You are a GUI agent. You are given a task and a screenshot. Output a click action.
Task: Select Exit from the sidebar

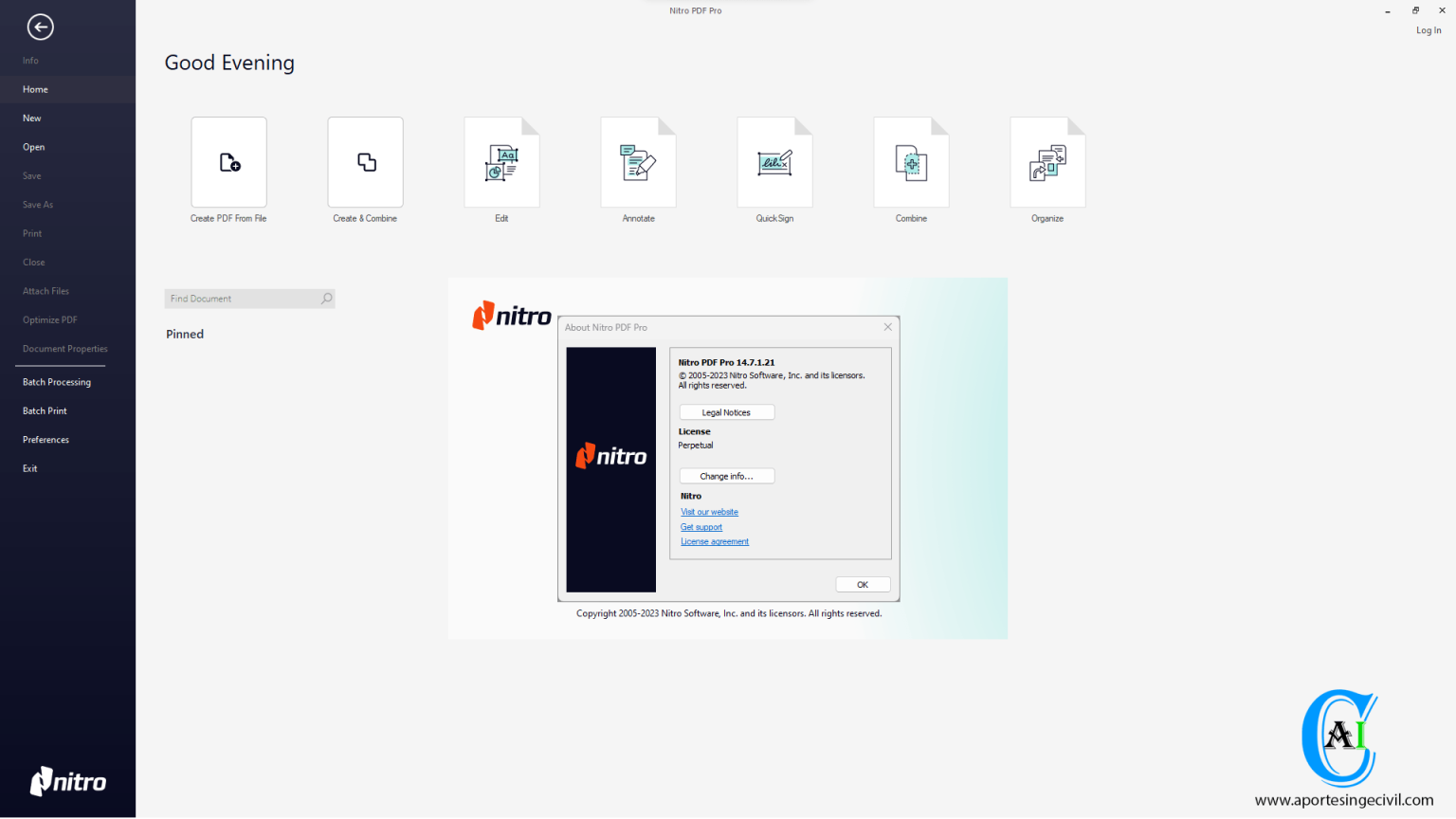pos(29,467)
